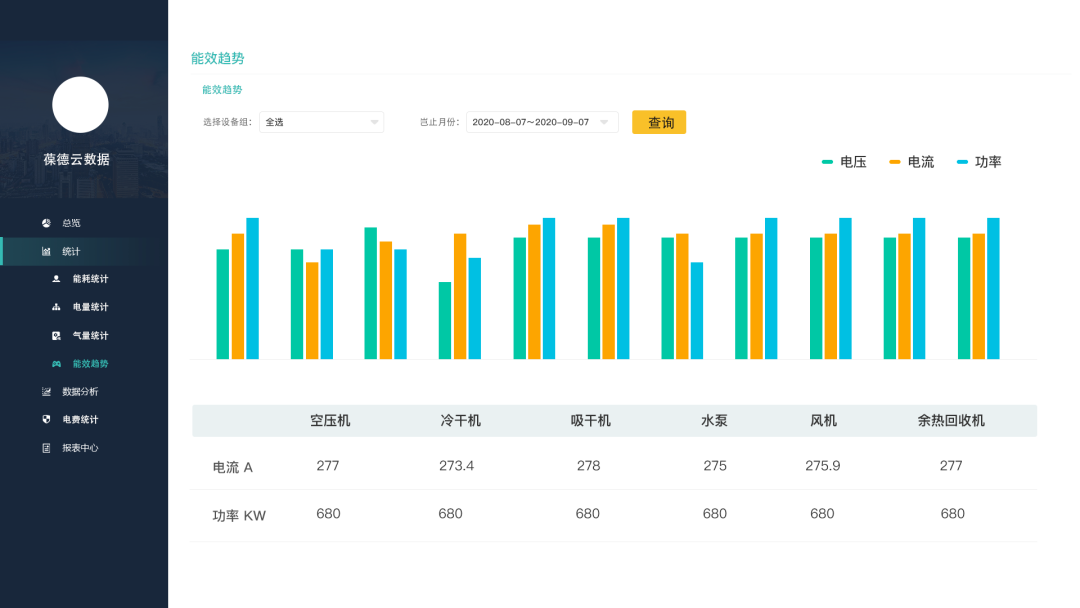Open the 数据分析 menu item
Screen dimensions: 1080x608
80,392
